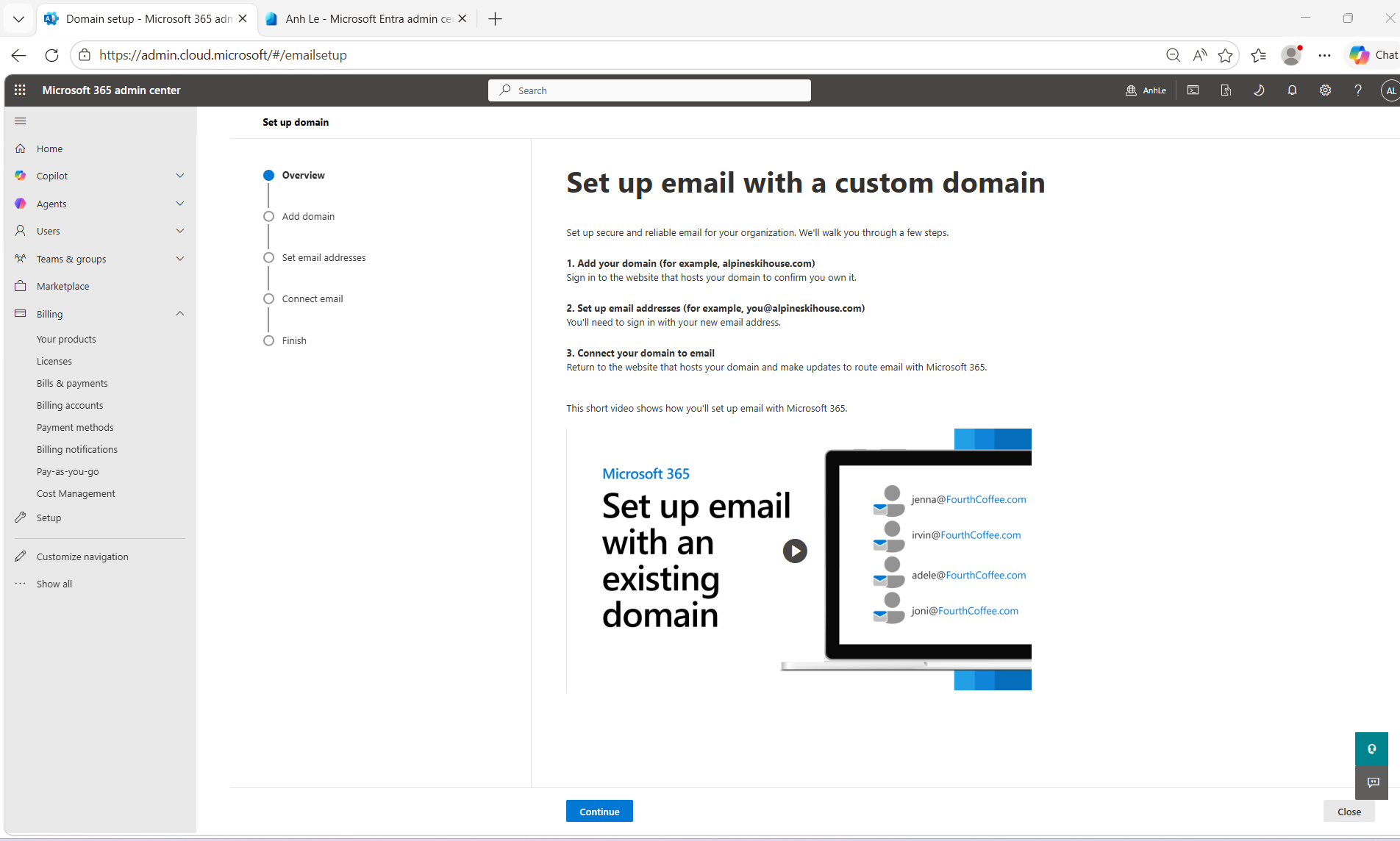Viewport: 1400px width, 841px height.
Task: Click the Close button in wizard footer
Action: coord(1349,811)
